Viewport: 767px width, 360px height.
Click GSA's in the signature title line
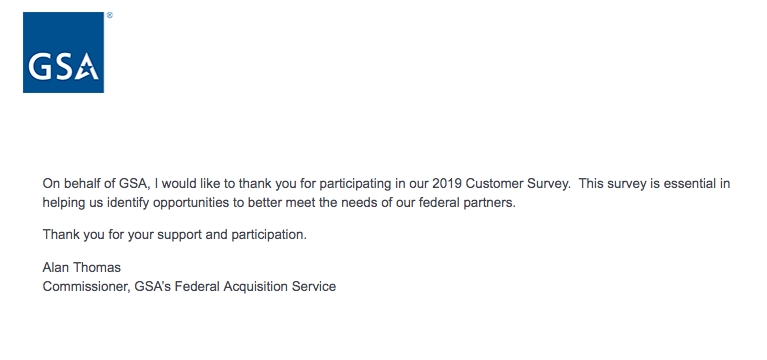[153, 287]
